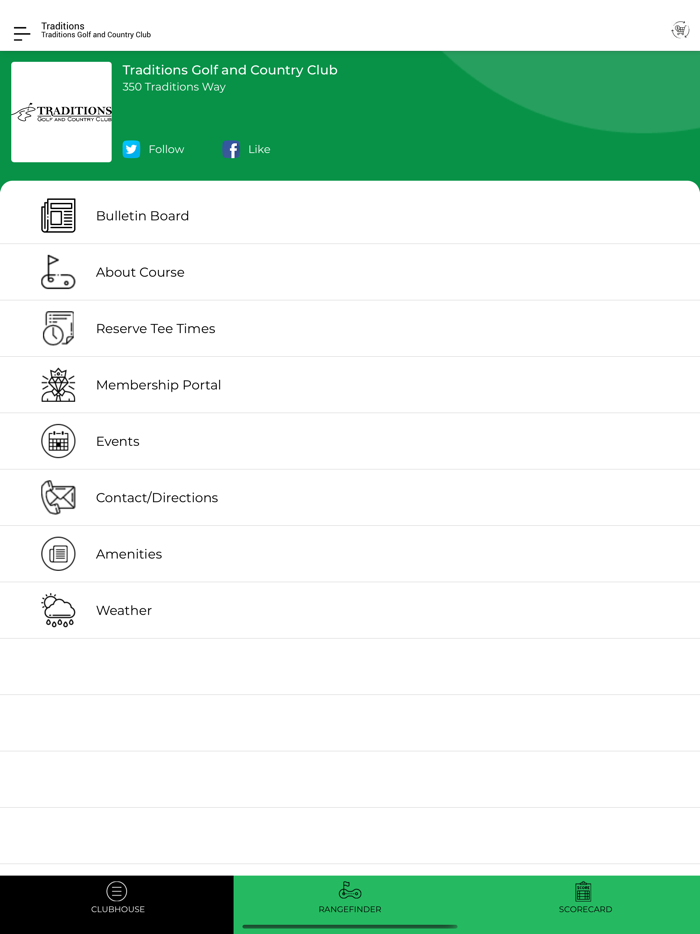Tap the Traditions club logo thumbnail
The width and height of the screenshot is (700, 934).
(61, 112)
